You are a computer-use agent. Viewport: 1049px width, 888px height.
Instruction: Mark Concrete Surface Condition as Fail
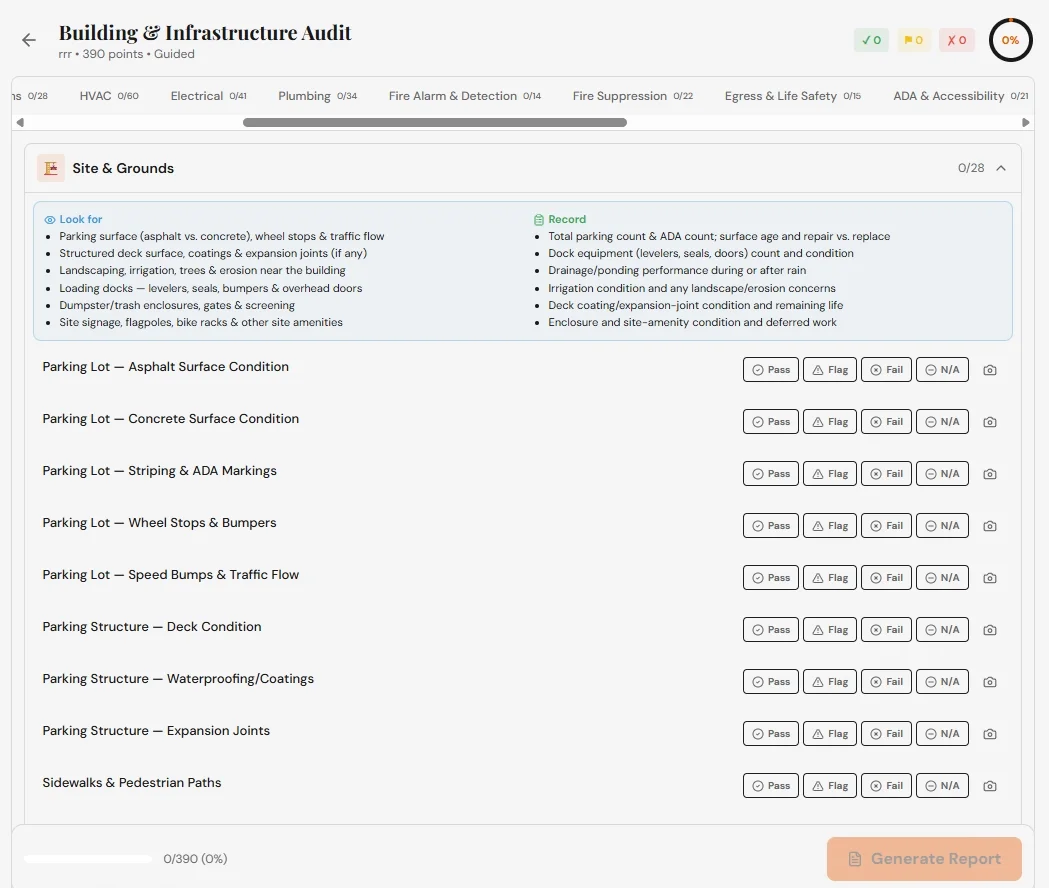(886, 422)
